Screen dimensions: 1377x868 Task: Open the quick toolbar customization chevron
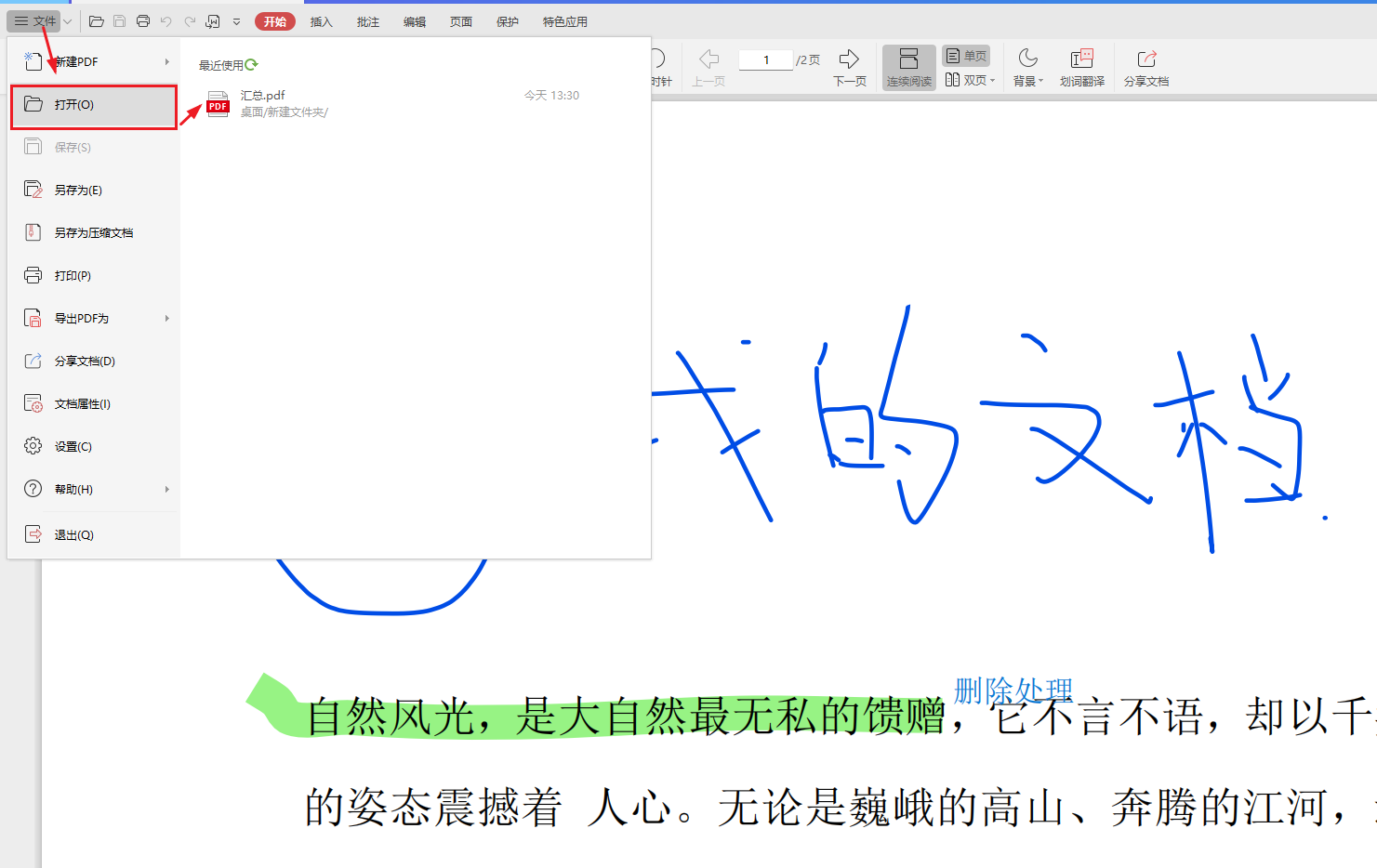coord(236,20)
